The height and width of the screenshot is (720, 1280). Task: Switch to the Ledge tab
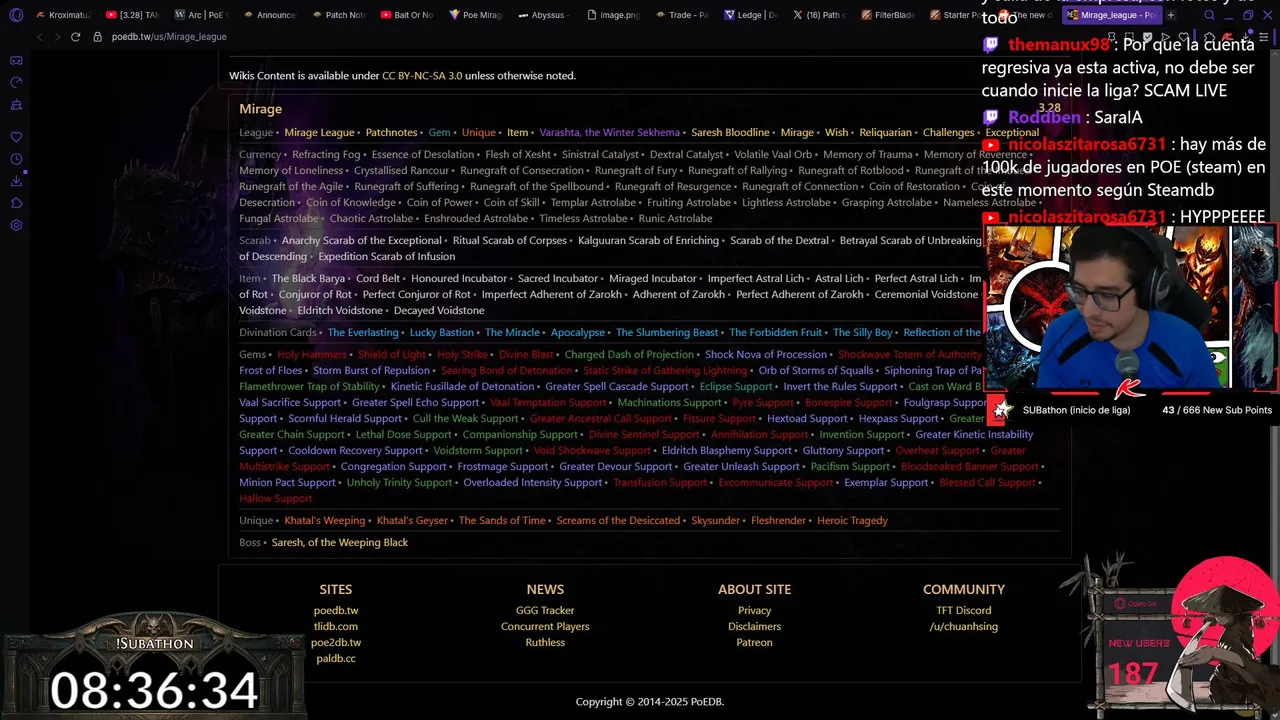pyautogui.click(x=751, y=15)
